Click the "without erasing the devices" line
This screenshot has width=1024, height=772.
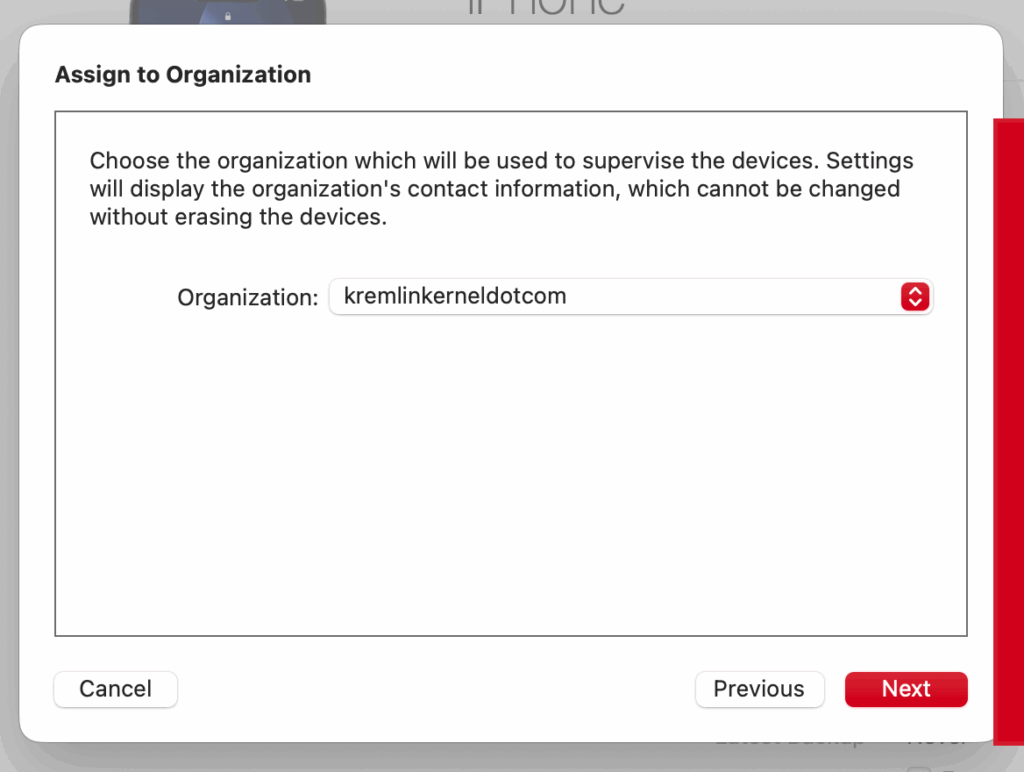point(237,217)
